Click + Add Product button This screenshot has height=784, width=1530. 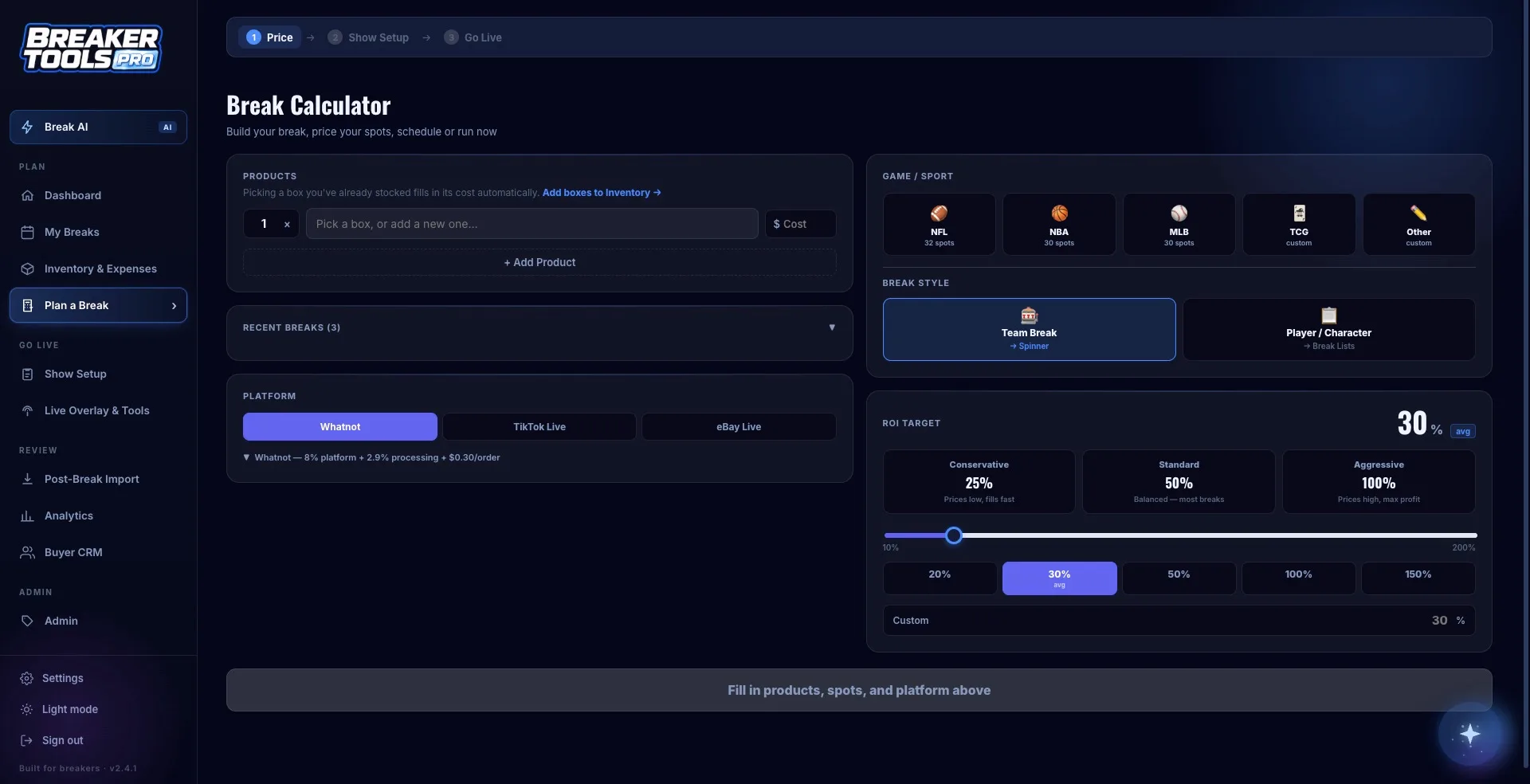539,262
